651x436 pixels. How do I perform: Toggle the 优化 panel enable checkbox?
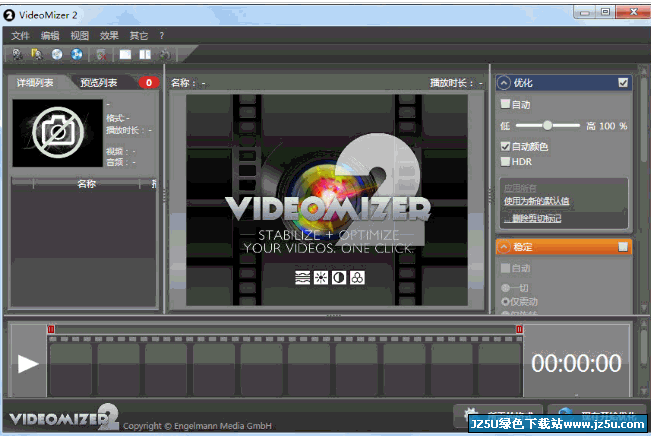(623, 83)
